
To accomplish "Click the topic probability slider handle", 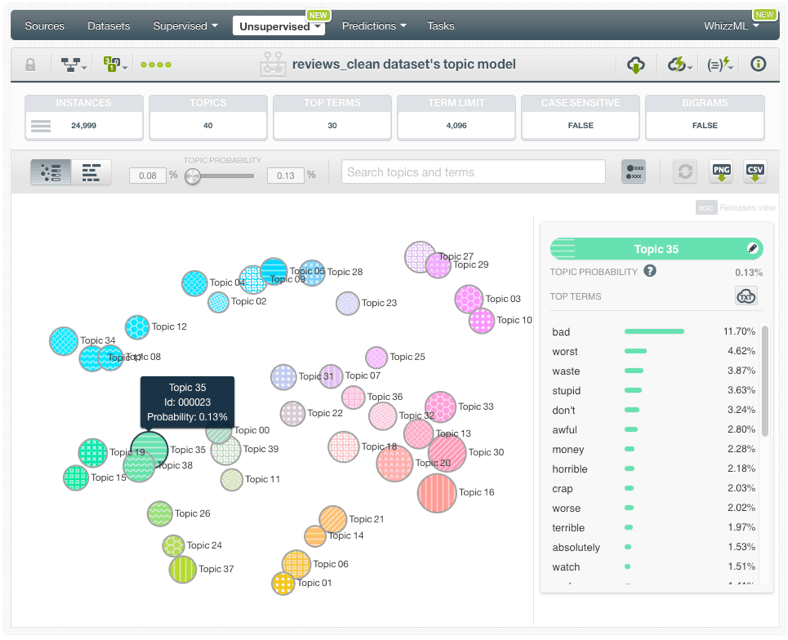I will (193, 176).
